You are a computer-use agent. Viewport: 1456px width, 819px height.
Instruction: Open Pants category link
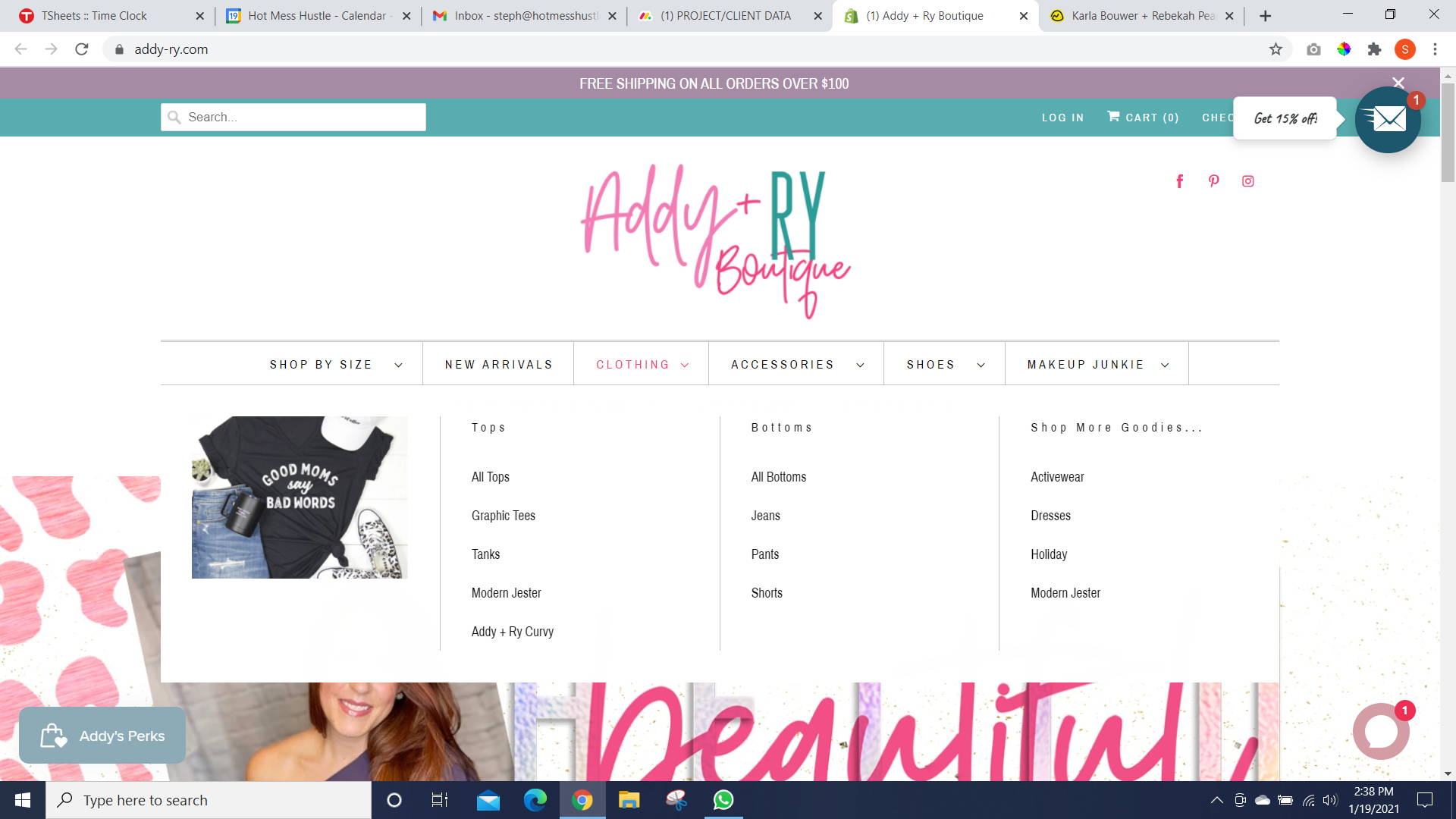point(764,554)
